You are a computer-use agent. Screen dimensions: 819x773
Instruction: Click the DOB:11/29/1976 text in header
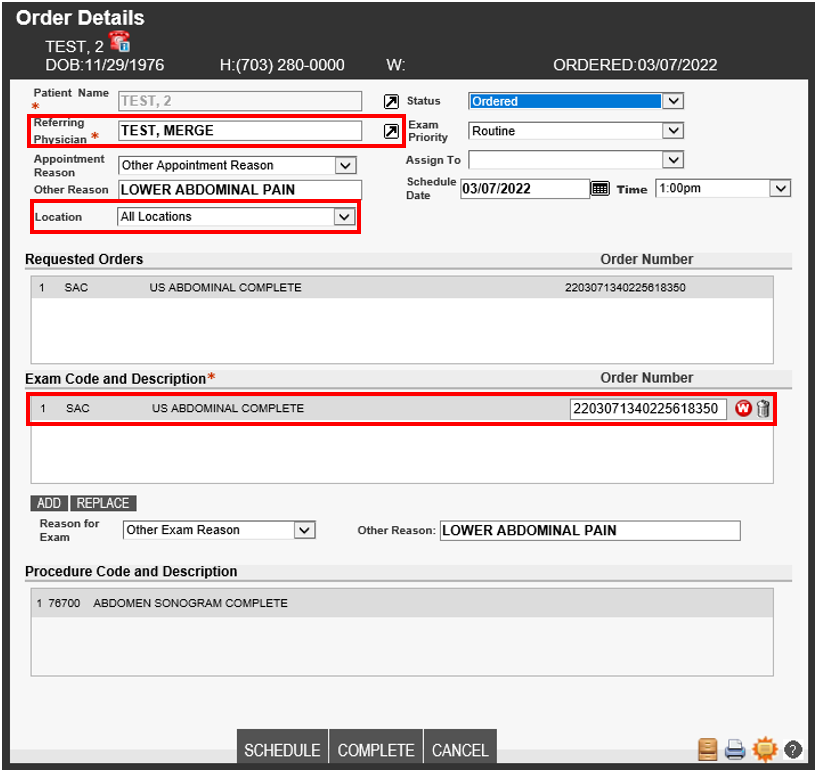104,65
